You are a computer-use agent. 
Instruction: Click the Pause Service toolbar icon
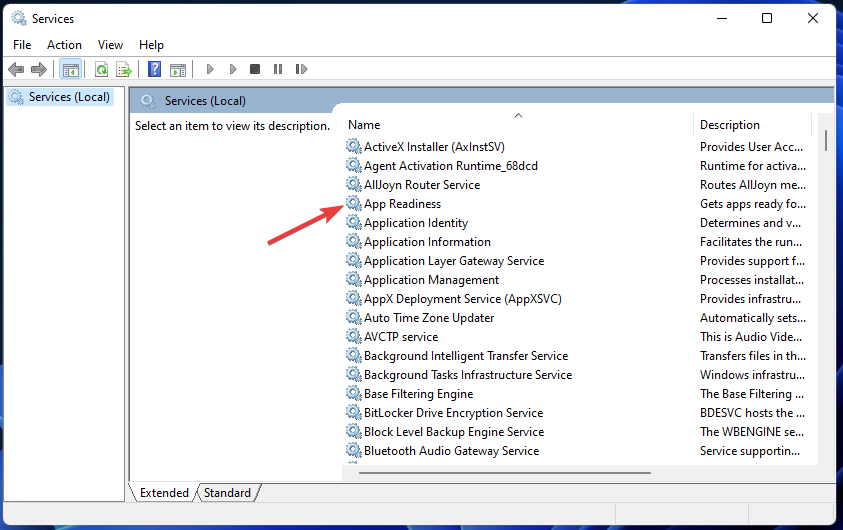278,69
